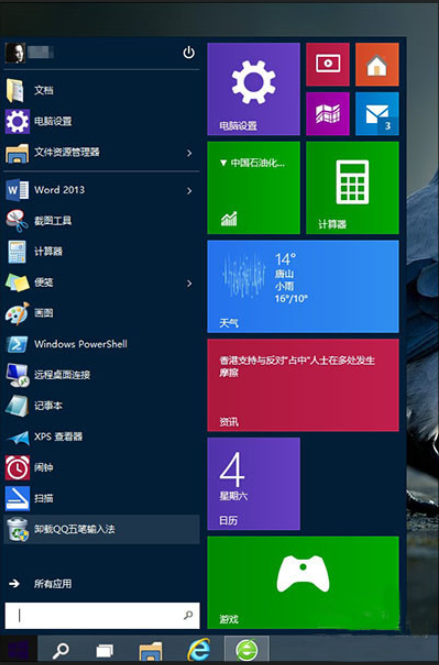439x665 pixels.
Task: Open the 日历 calendar tile
Action: click(x=254, y=484)
